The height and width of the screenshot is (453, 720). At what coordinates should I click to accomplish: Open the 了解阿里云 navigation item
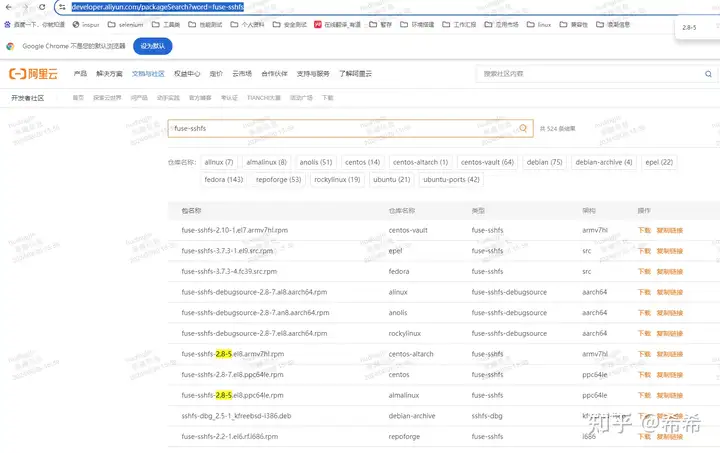point(355,73)
